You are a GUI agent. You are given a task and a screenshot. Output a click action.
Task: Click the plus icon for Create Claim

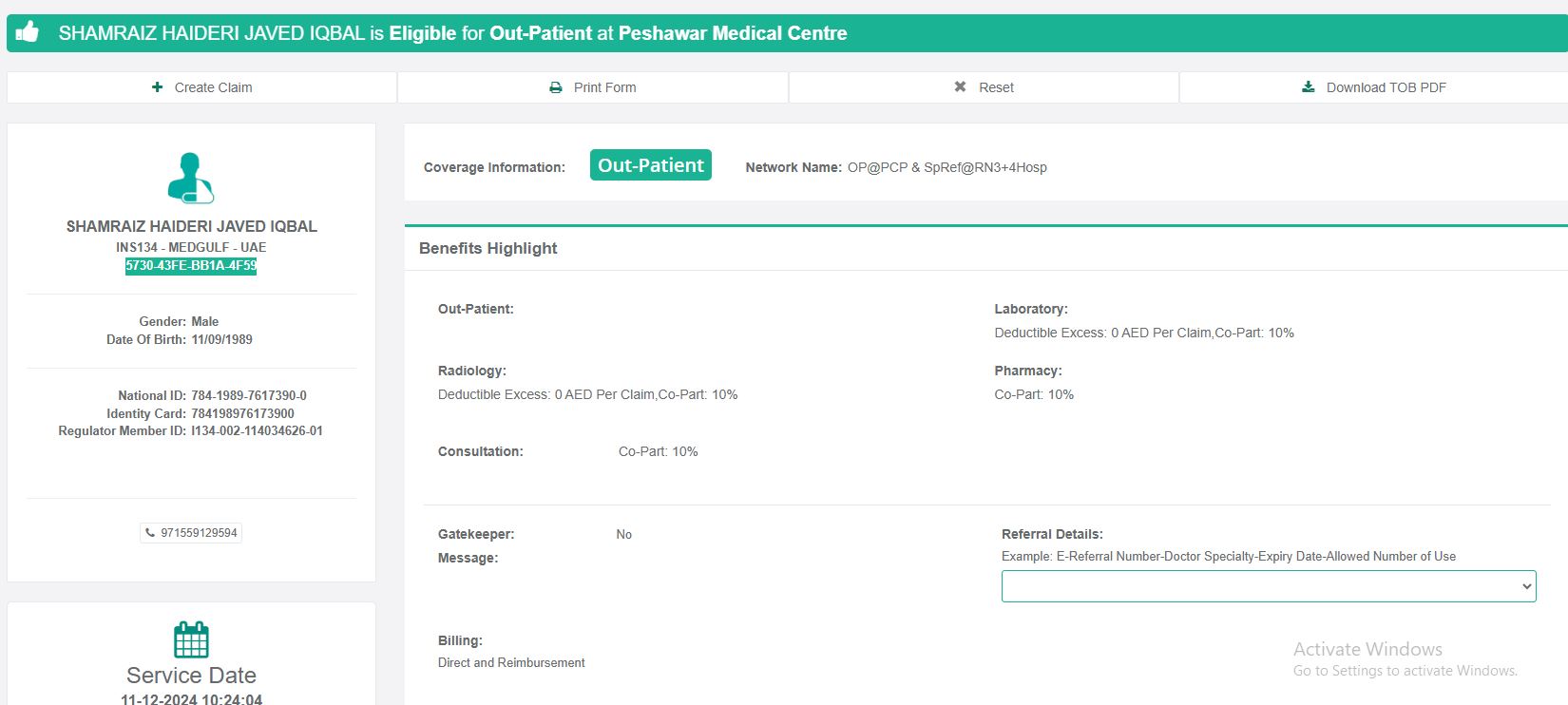point(157,87)
